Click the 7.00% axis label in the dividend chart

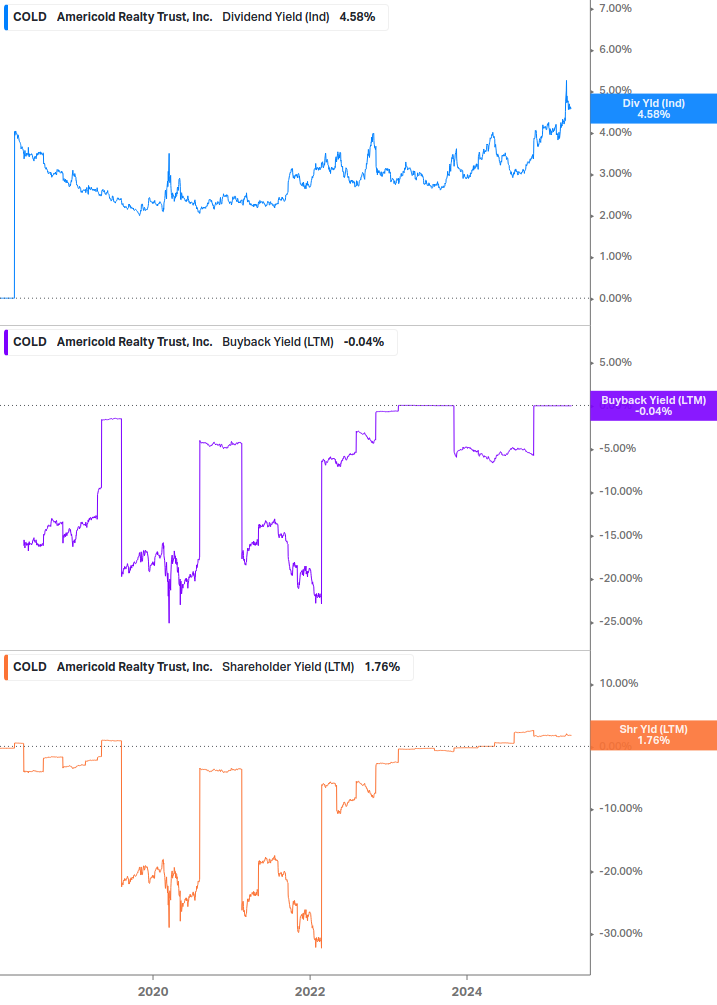(615, 8)
